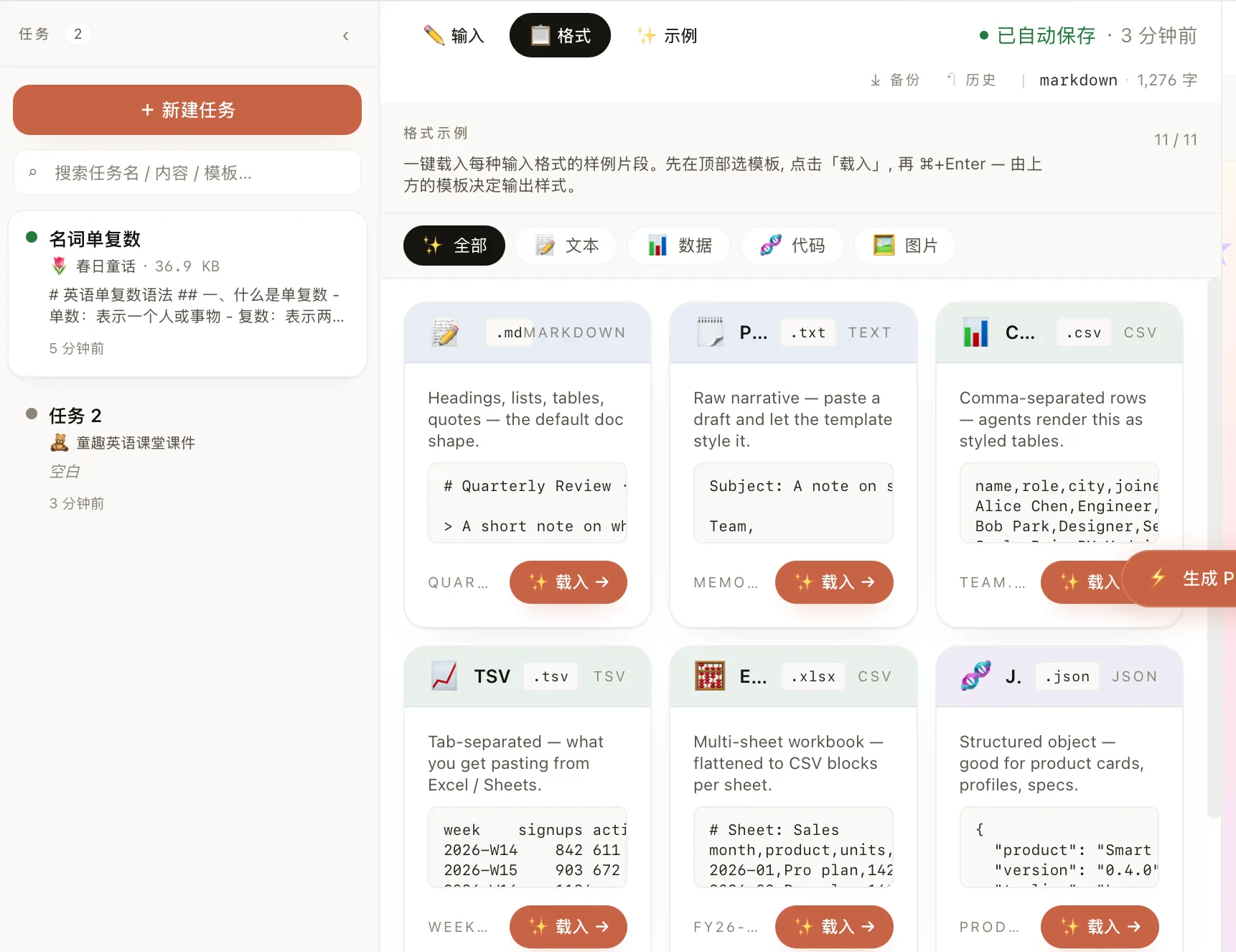This screenshot has width=1236, height=952.
Task: Click the picture icon on 图片 filter
Action: point(884,246)
